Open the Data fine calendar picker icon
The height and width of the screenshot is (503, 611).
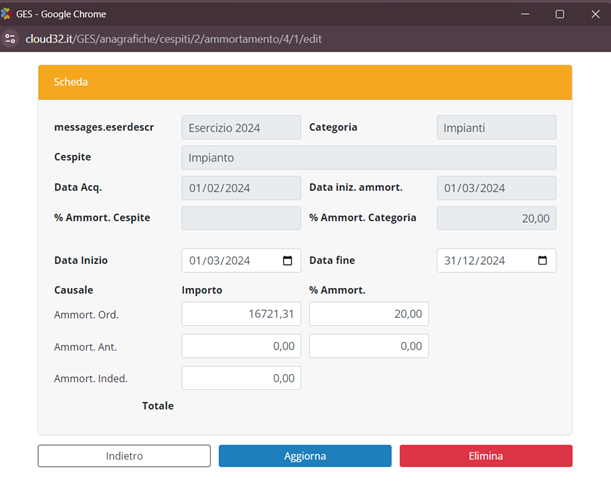pyautogui.click(x=543, y=261)
